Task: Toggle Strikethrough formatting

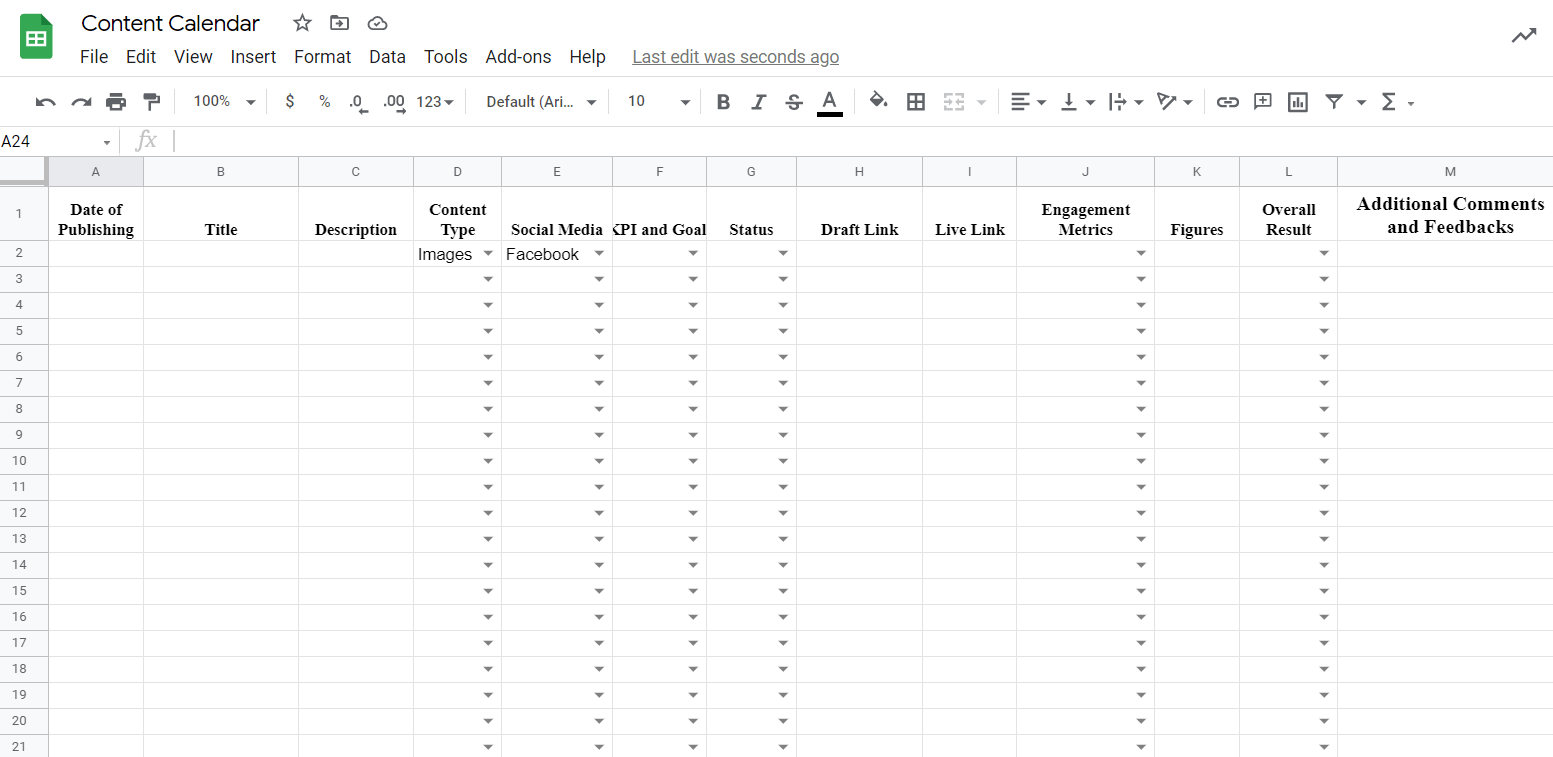Action: point(794,102)
